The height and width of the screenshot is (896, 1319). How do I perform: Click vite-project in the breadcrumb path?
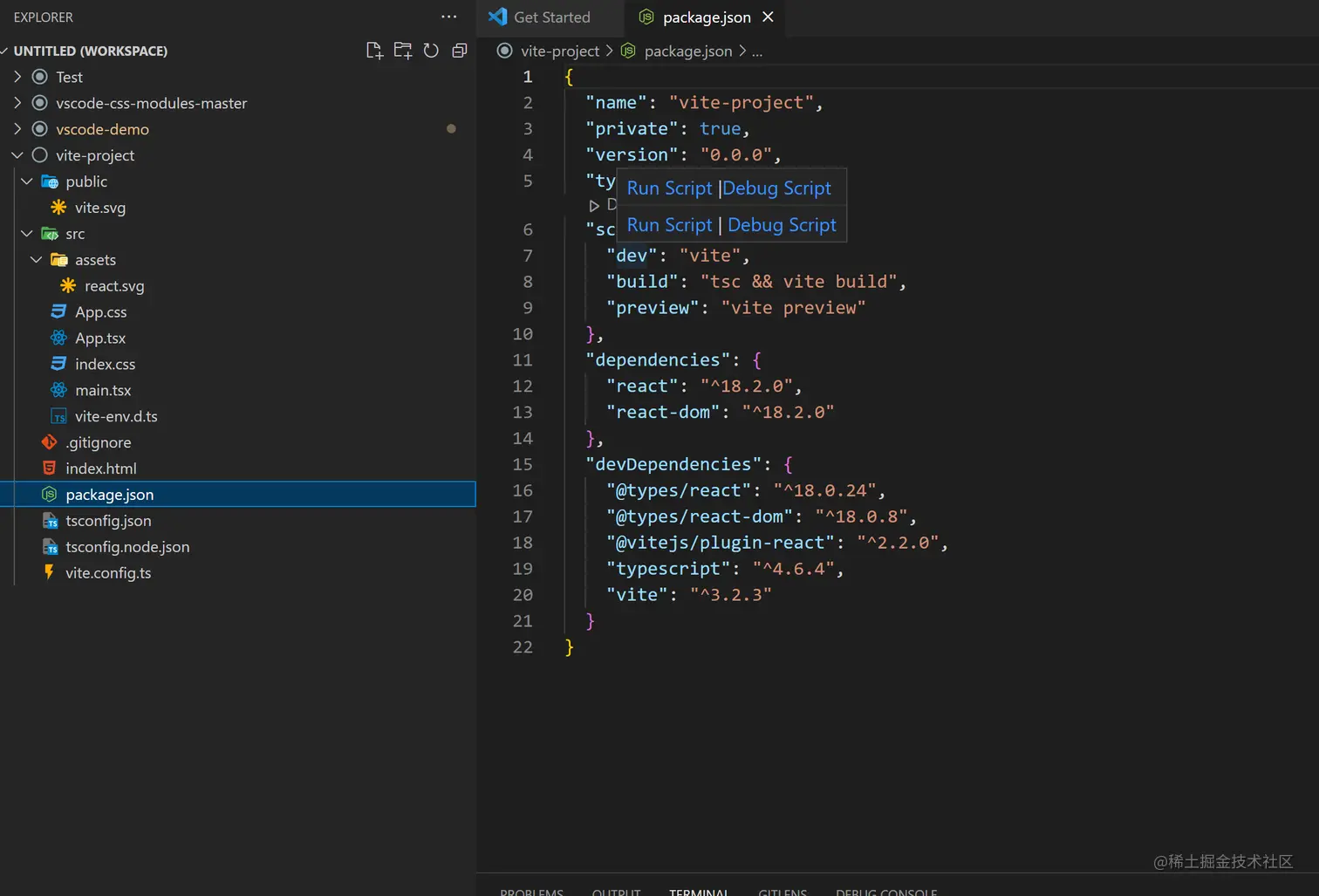[x=559, y=51]
